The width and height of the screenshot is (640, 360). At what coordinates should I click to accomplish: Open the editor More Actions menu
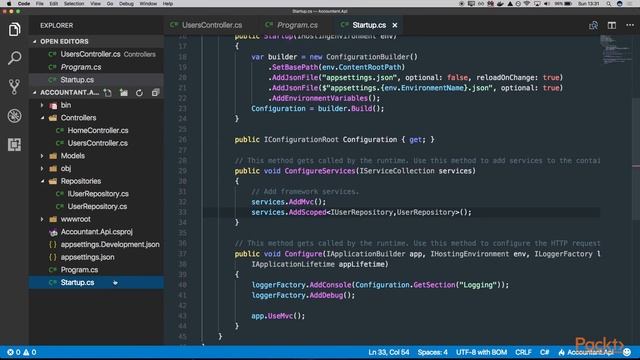(630, 25)
